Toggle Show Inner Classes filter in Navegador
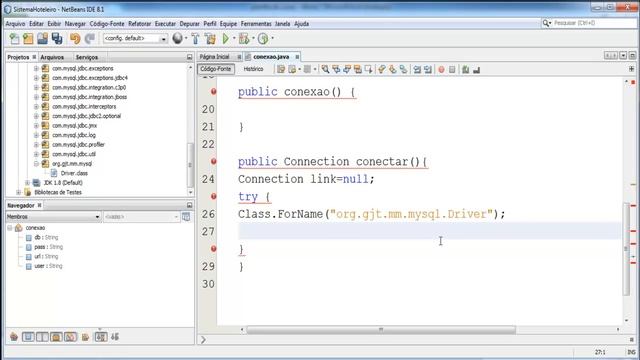The image size is (640, 360). click(x=71, y=337)
